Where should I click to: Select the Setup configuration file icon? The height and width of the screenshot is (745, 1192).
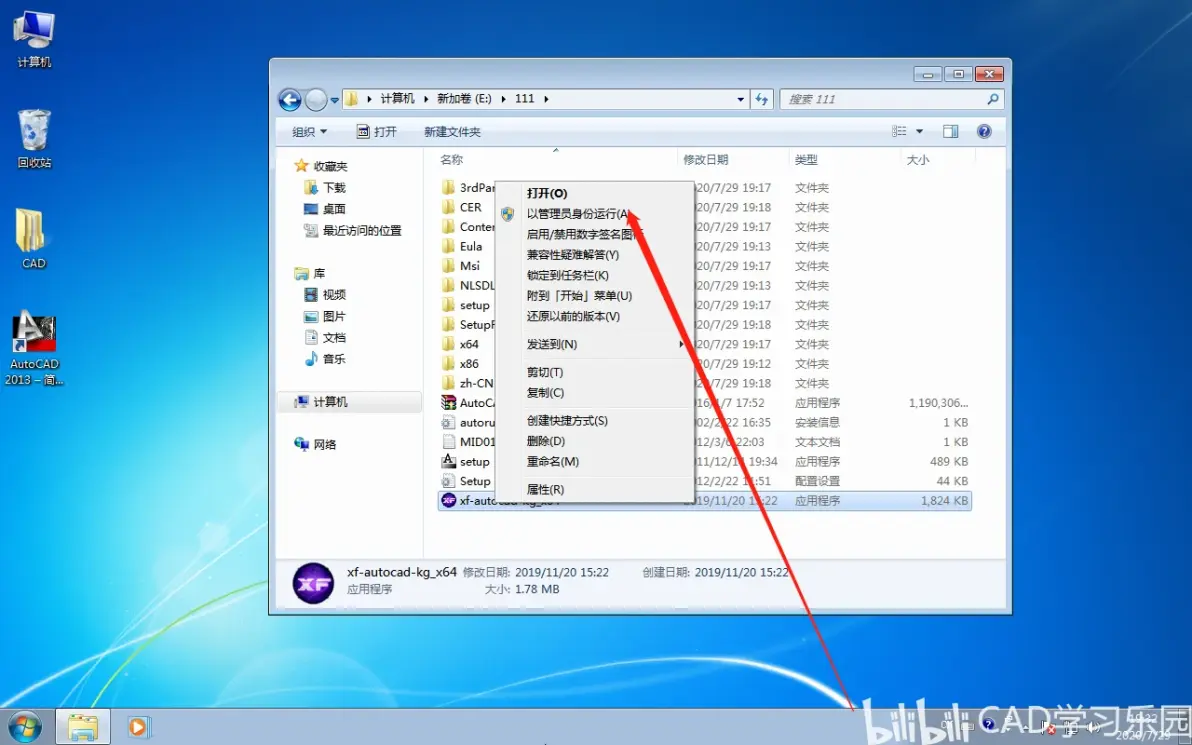(449, 481)
